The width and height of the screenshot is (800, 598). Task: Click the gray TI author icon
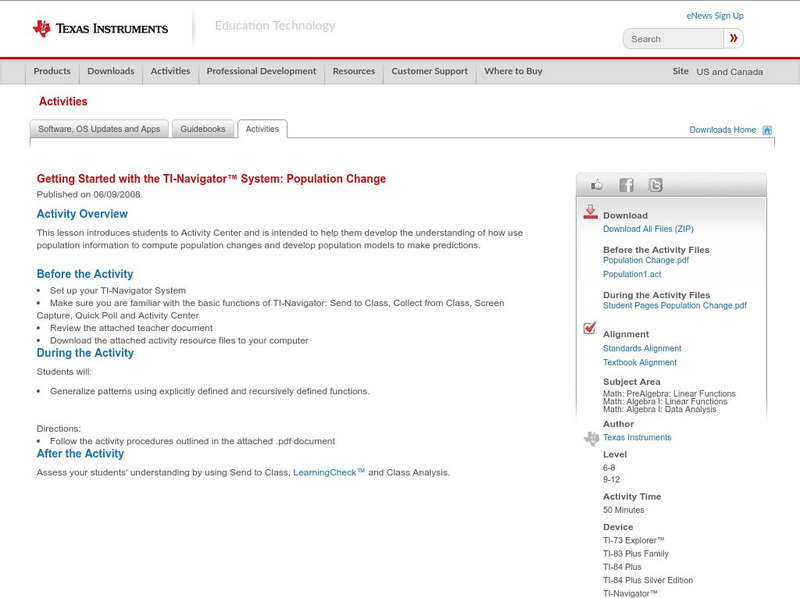click(591, 438)
